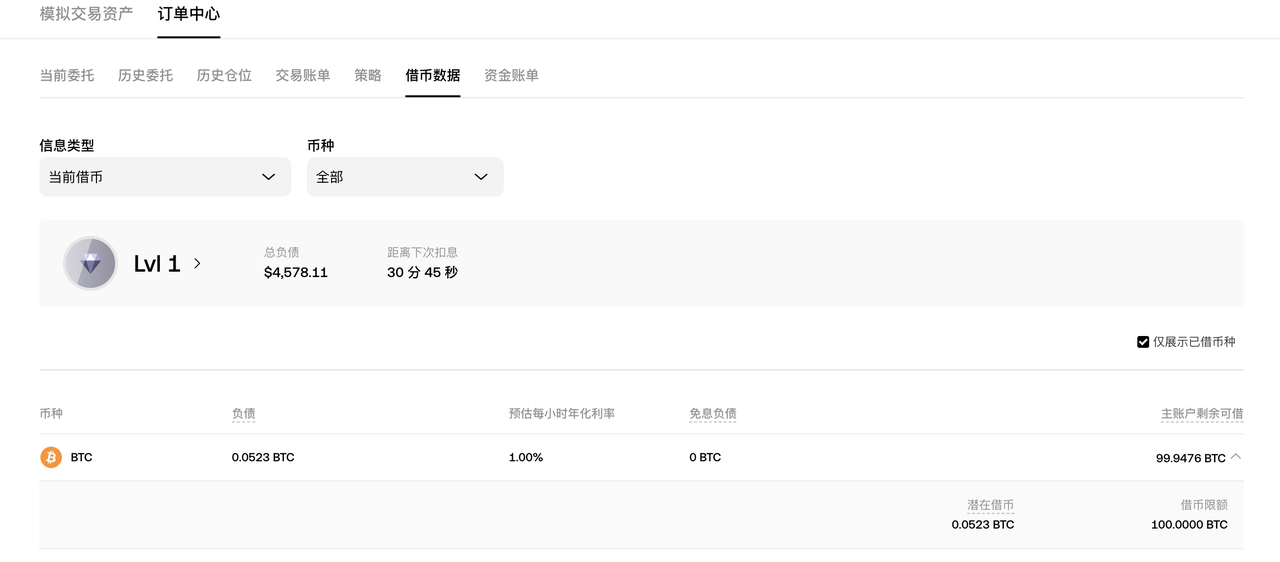This screenshot has height=562, width=1280.
Task: Switch to 模拟交易资产 tab
Action: [x=86, y=14]
